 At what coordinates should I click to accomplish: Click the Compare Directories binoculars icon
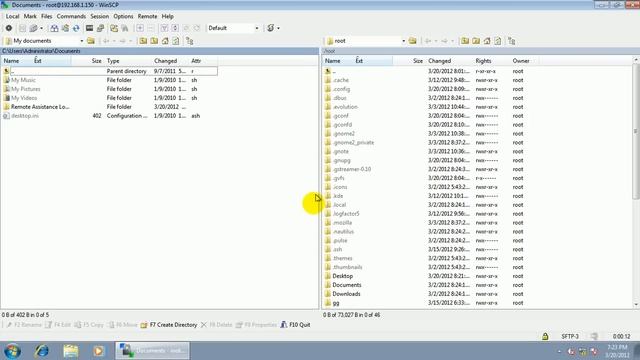click(54, 28)
